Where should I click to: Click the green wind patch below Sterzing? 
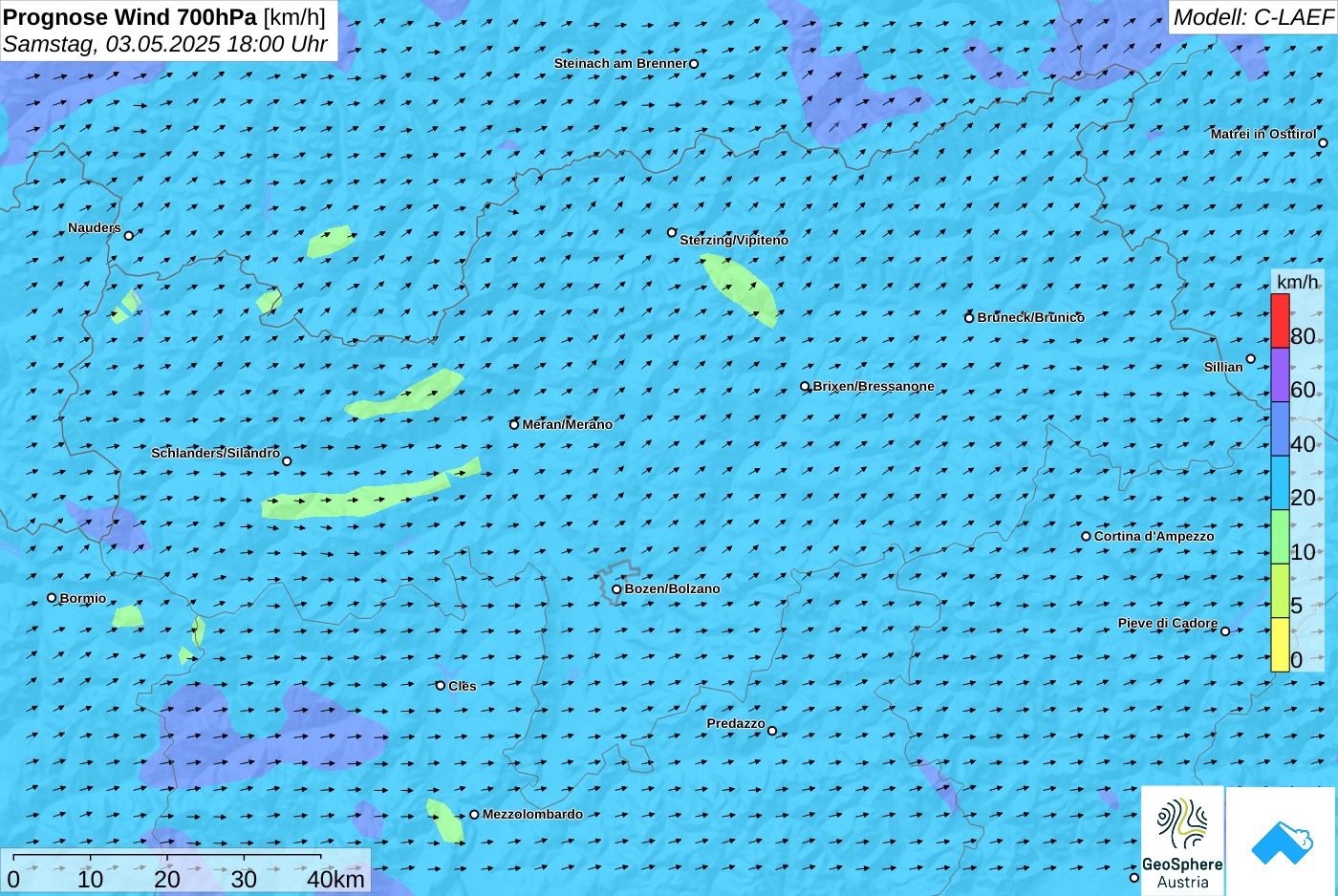coord(741,289)
